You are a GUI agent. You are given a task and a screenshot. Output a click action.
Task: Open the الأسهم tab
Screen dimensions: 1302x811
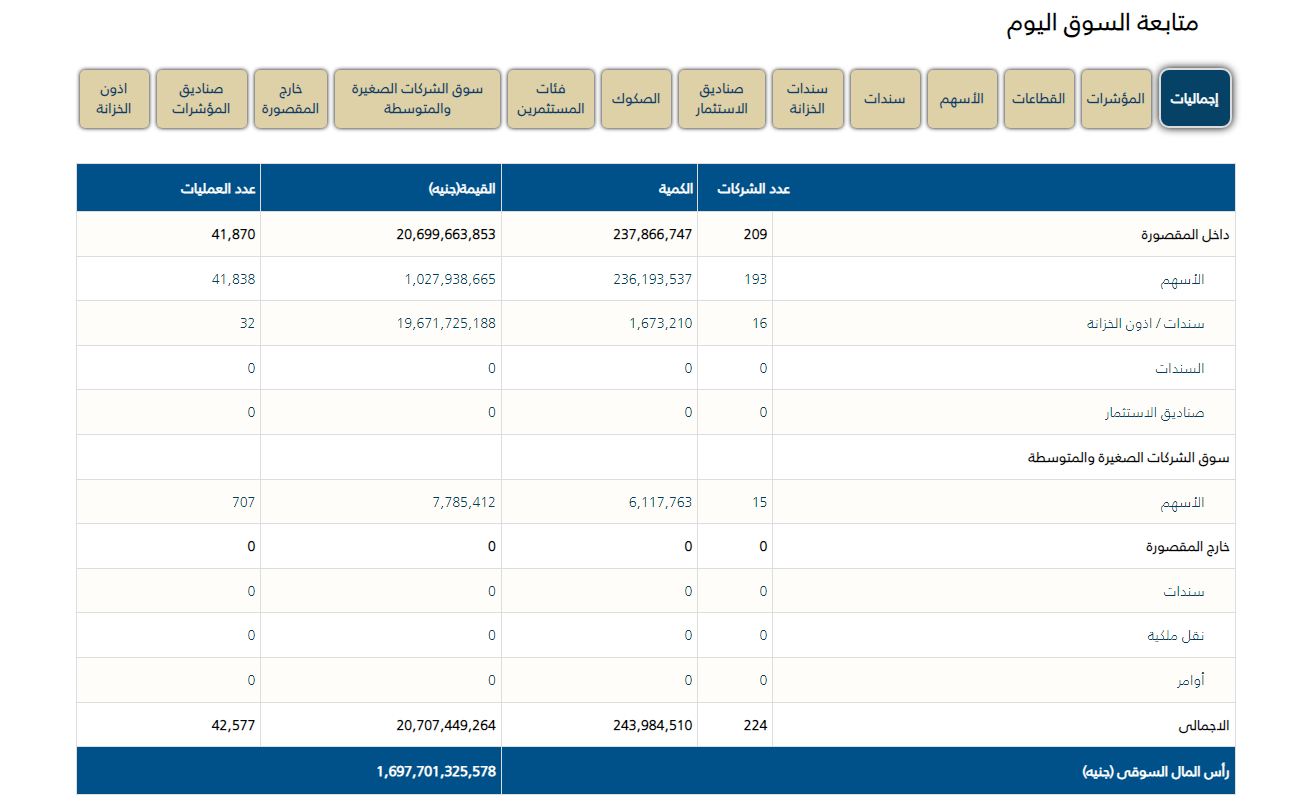click(962, 99)
